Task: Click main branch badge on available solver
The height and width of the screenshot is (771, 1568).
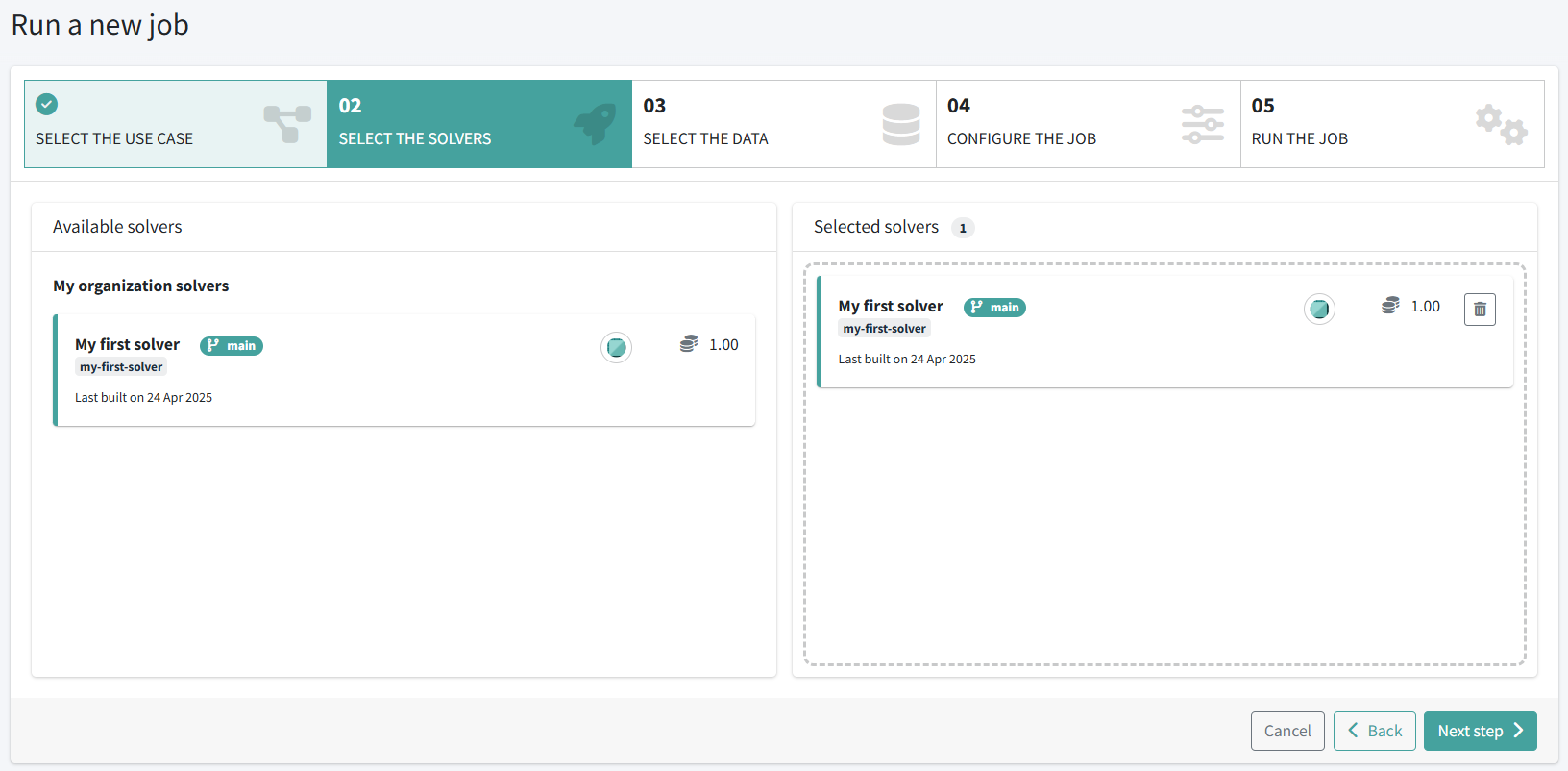Action: (x=232, y=346)
